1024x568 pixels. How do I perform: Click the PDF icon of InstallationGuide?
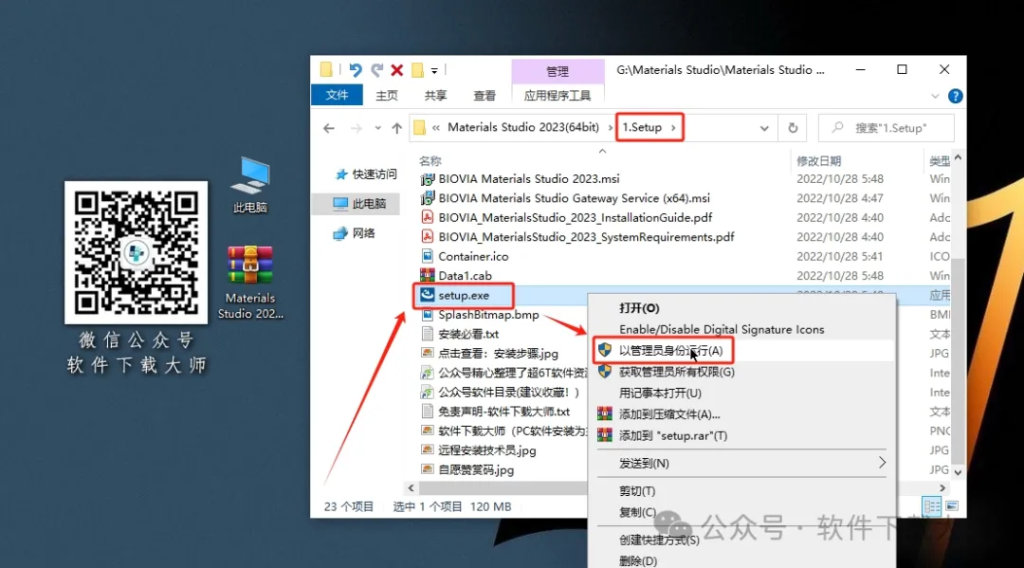click(x=427, y=217)
